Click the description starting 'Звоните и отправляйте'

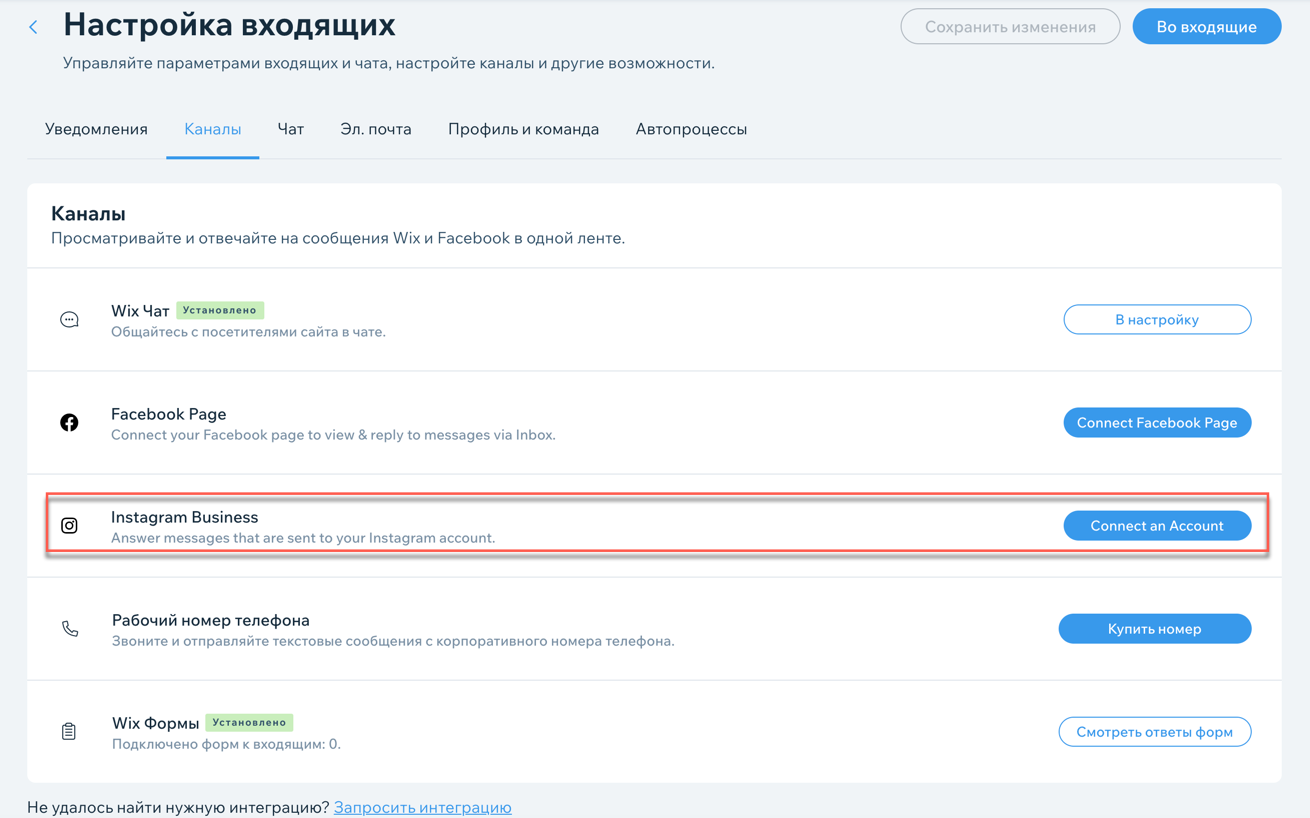click(x=393, y=641)
